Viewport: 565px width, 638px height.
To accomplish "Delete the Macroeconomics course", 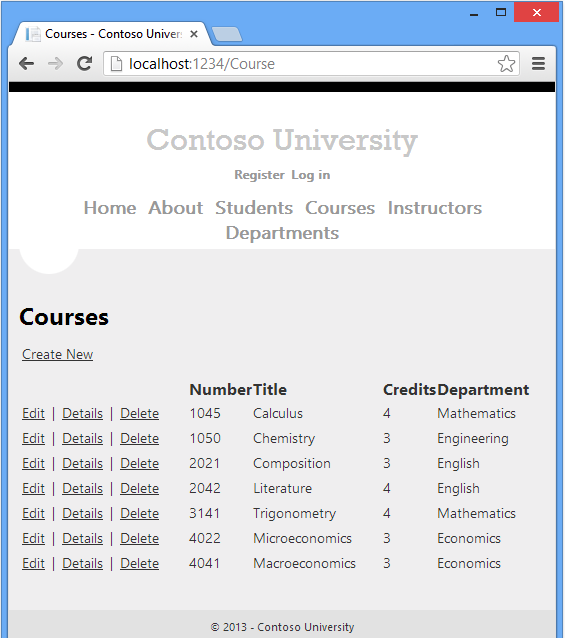I will (x=140, y=564).
